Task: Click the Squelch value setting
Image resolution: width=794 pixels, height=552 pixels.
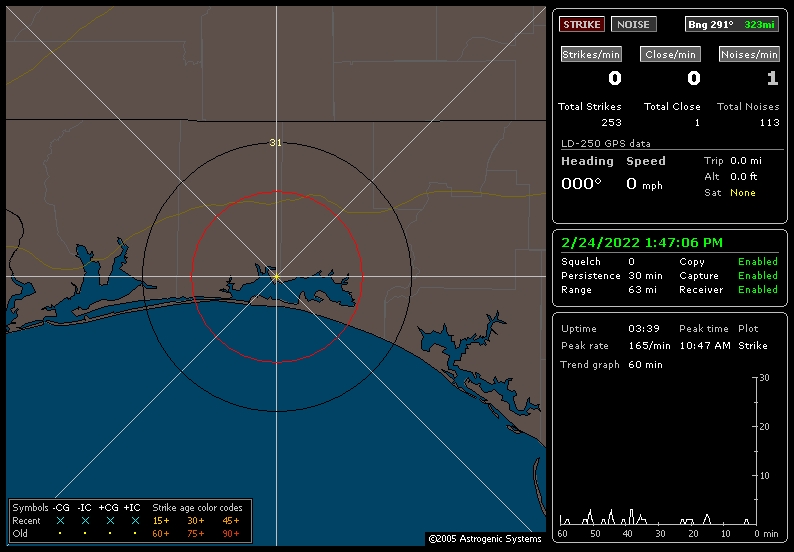Action: pos(631,262)
